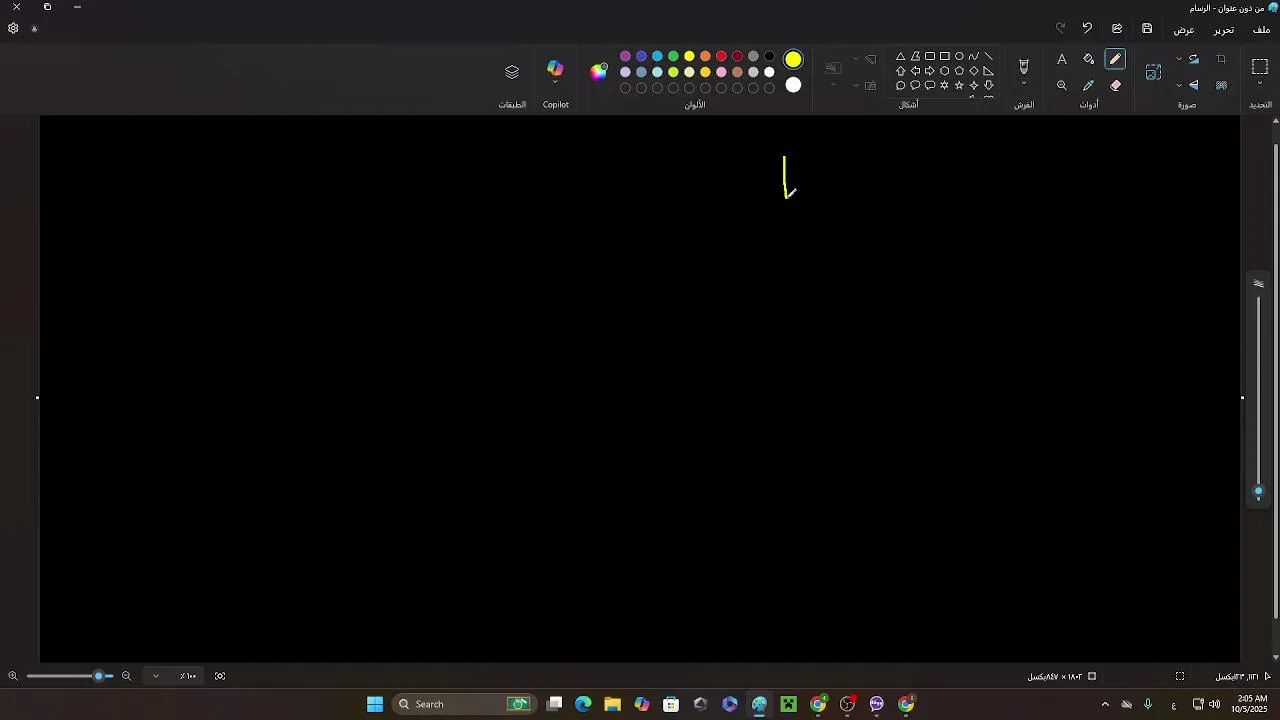
Task: Expand the shape outline dropdown
Action: pyautogui.click(x=856, y=60)
